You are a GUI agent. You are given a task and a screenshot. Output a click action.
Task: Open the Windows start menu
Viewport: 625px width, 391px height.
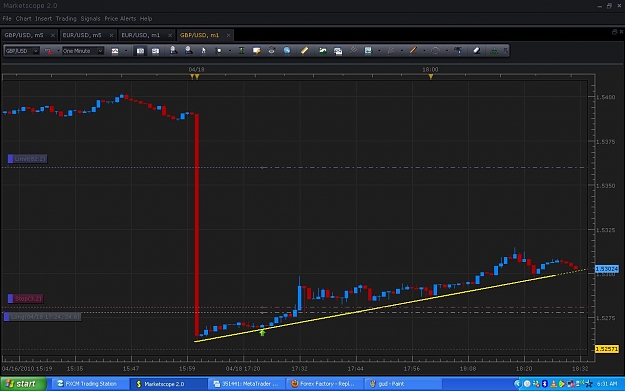(x=23, y=384)
